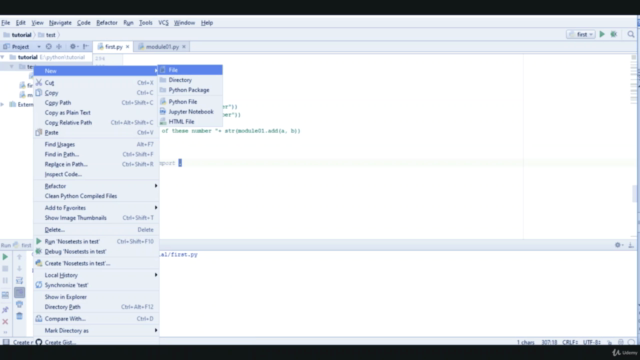
Task: Open Replace in Path...
Action: 96,164
